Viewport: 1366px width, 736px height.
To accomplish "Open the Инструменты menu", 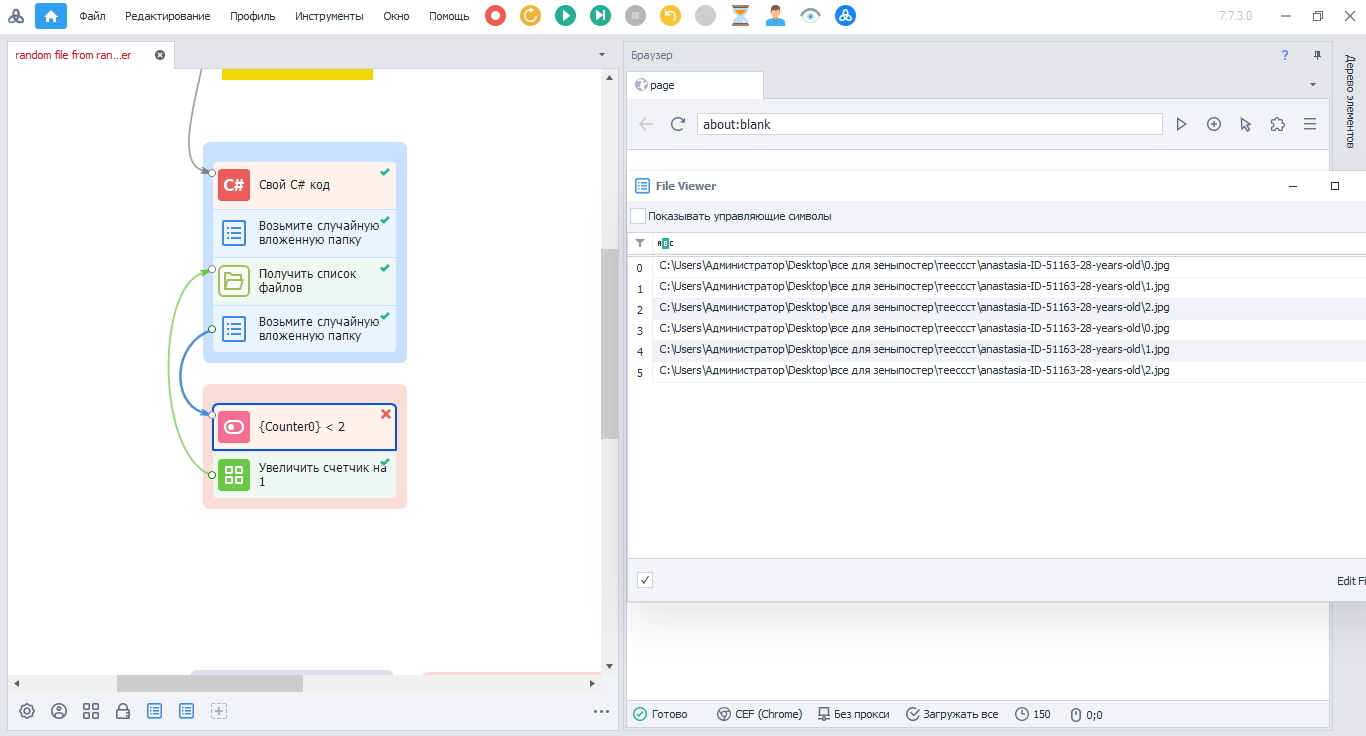I will 330,16.
